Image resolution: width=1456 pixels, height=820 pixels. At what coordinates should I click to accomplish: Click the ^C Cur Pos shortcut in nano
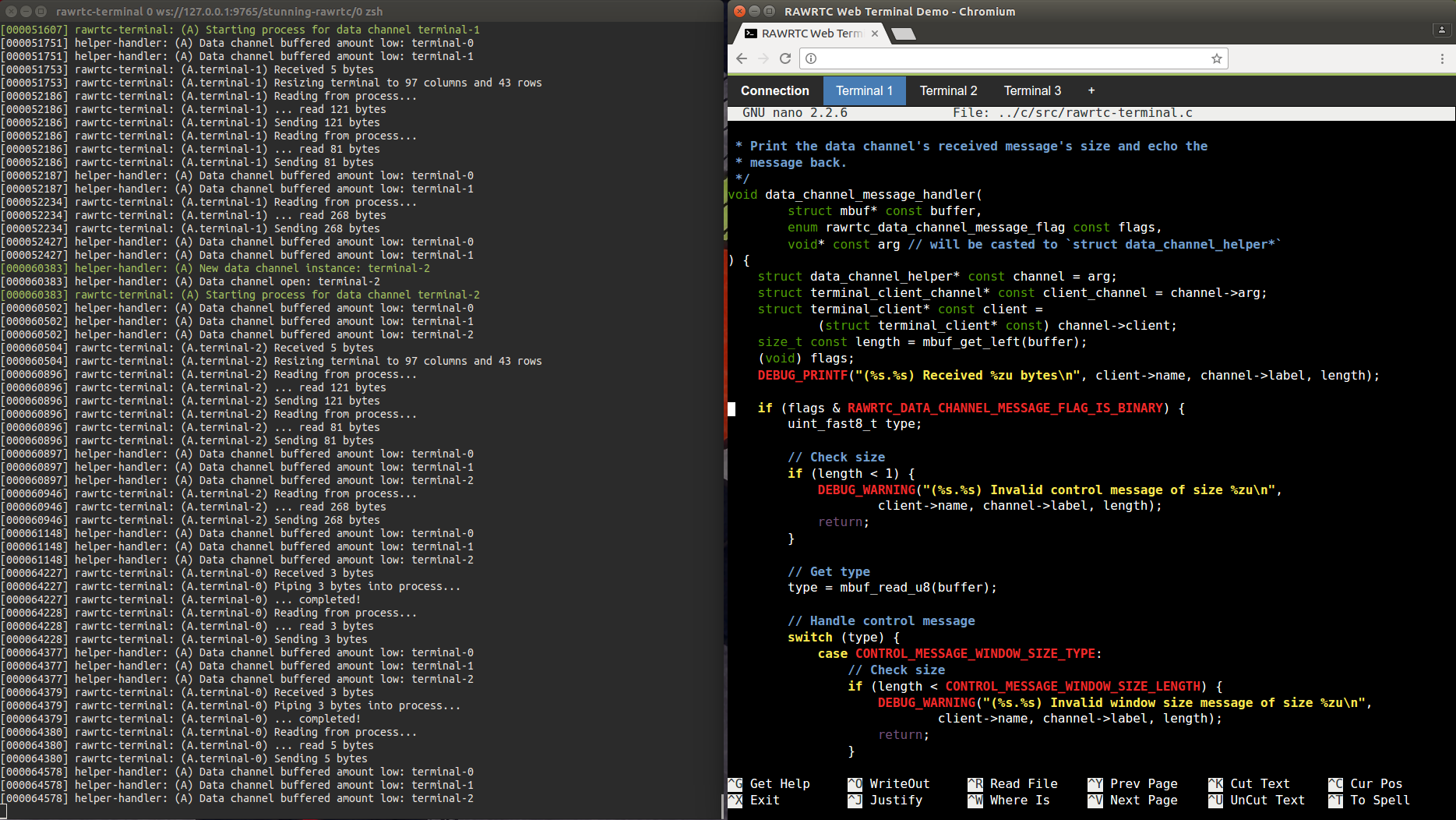(x=1366, y=783)
